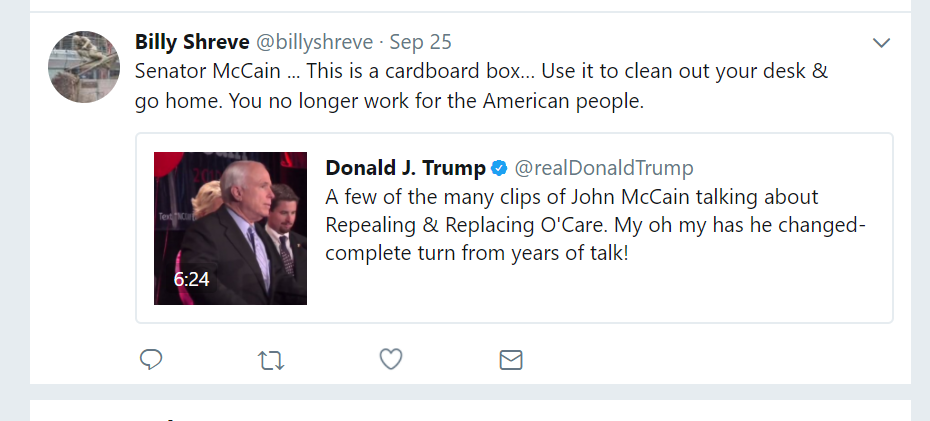Image resolution: width=930 pixels, height=421 pixels.
Task: Retweet Billy Shreve's tweet
Action: click(270, 359)
